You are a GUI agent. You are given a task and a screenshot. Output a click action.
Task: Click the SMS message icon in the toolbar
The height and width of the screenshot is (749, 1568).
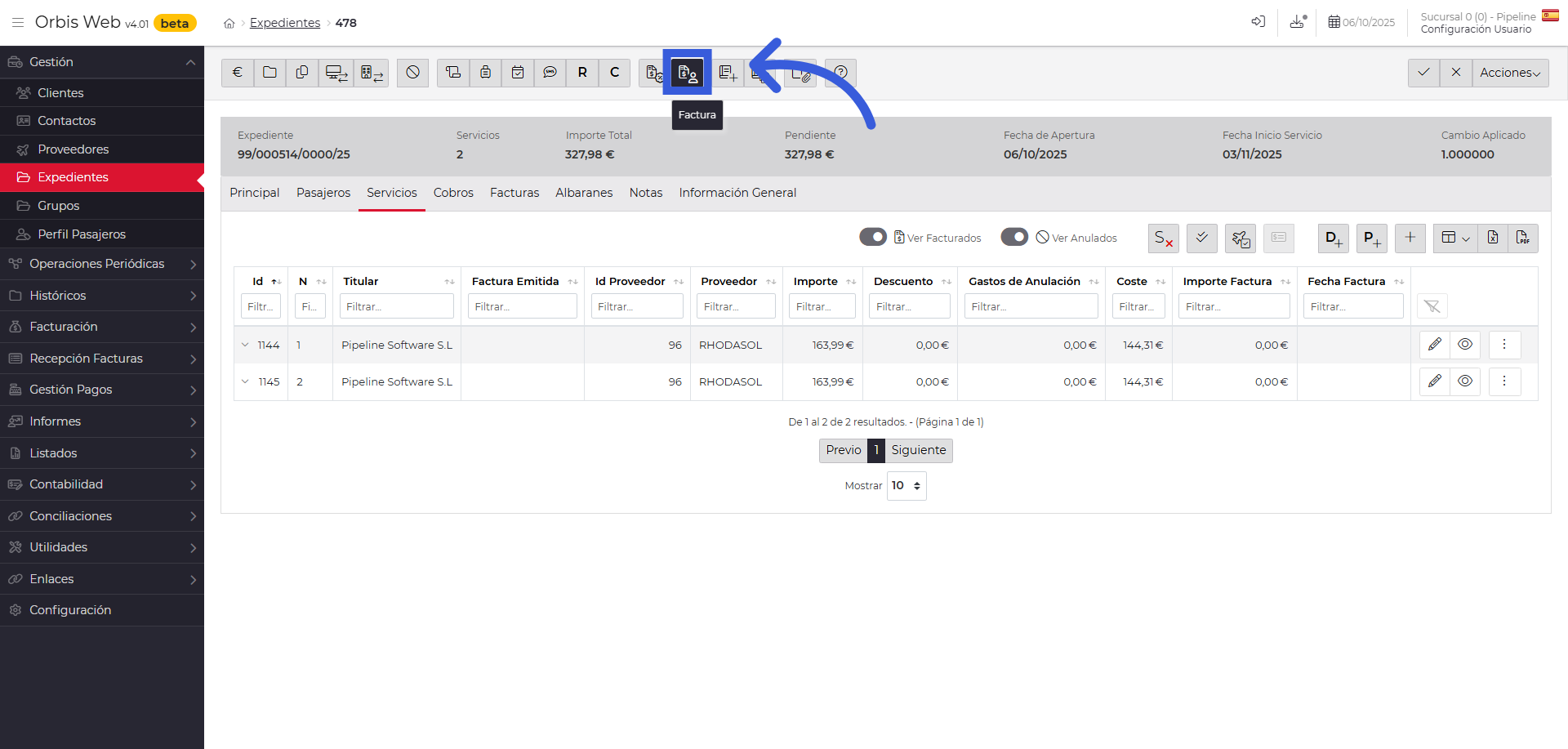pos(550,73)
